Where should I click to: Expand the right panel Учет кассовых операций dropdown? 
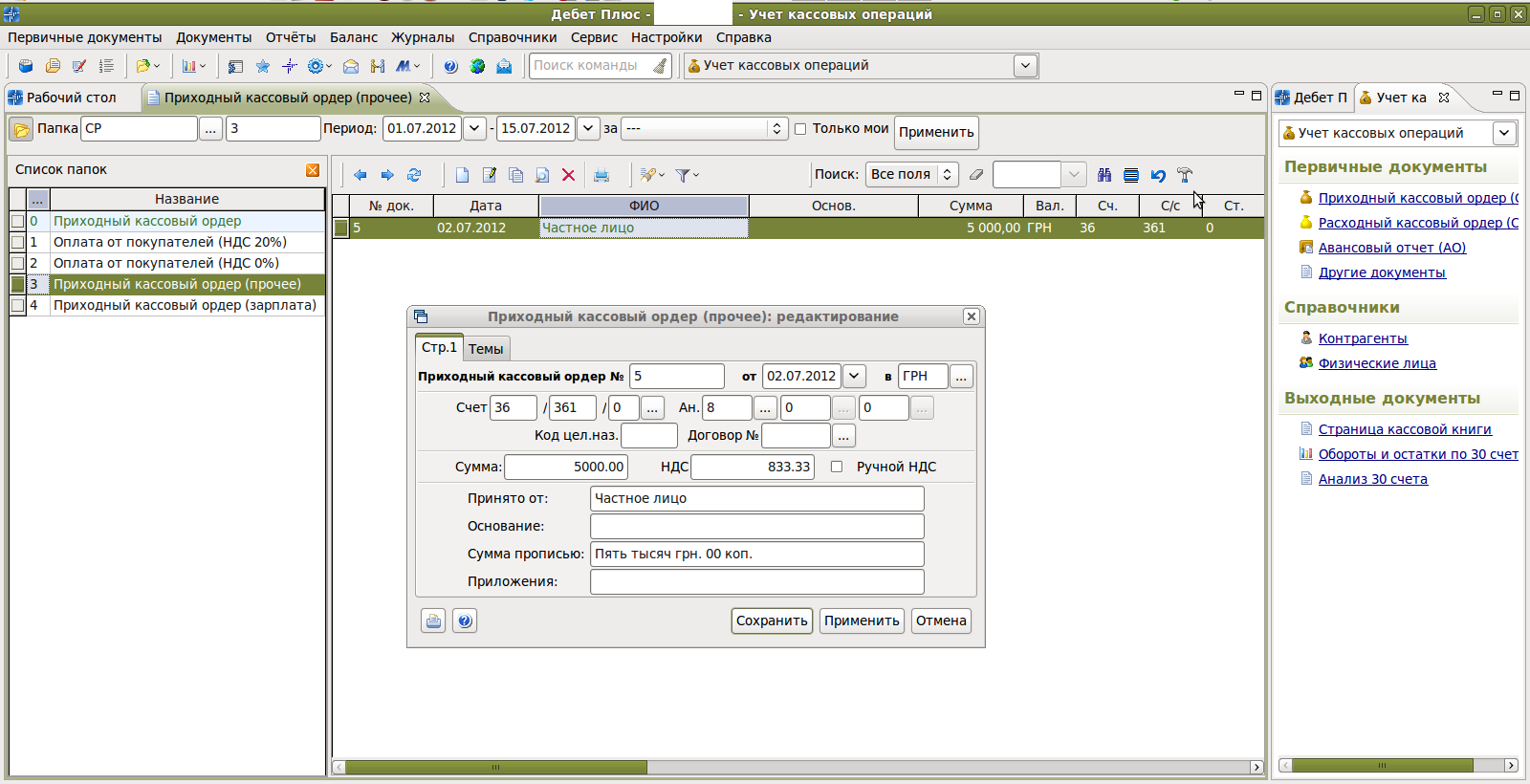(x=1505, y=133)
